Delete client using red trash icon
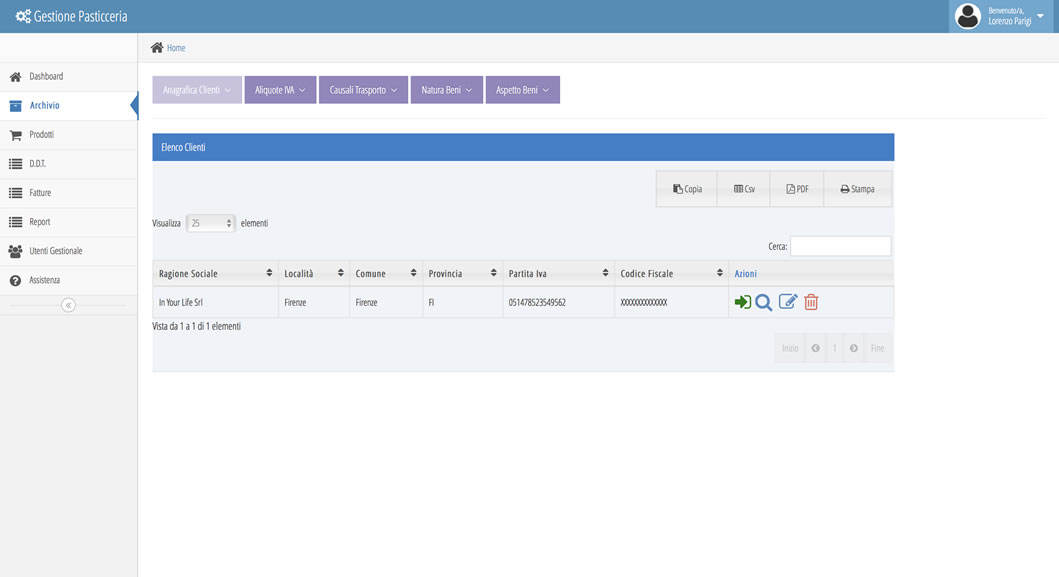This screenshot has height=577, width=1059. click(811, 302)
